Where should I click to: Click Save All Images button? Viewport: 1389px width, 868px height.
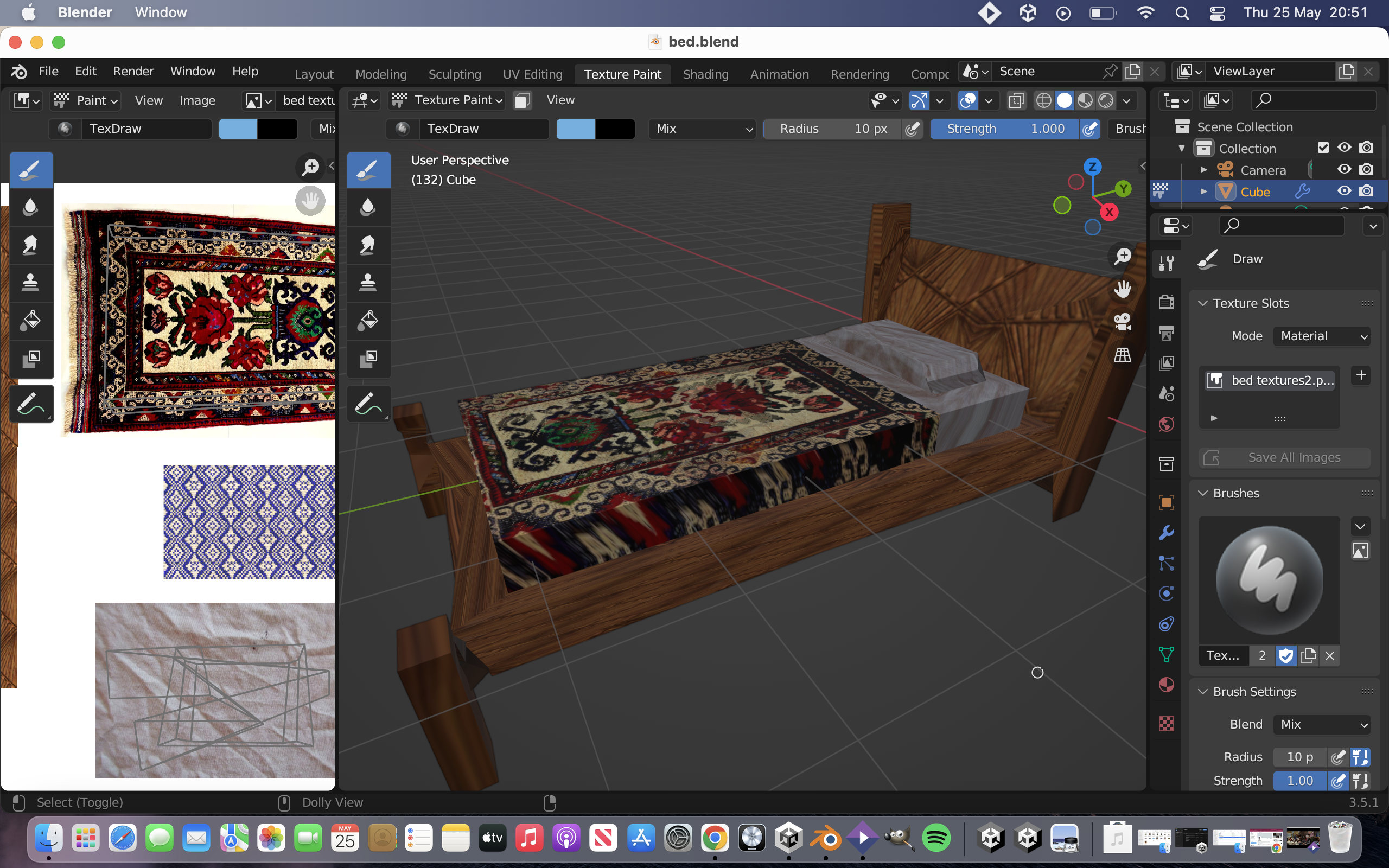pyautogui.click(x=1284, y=457)
